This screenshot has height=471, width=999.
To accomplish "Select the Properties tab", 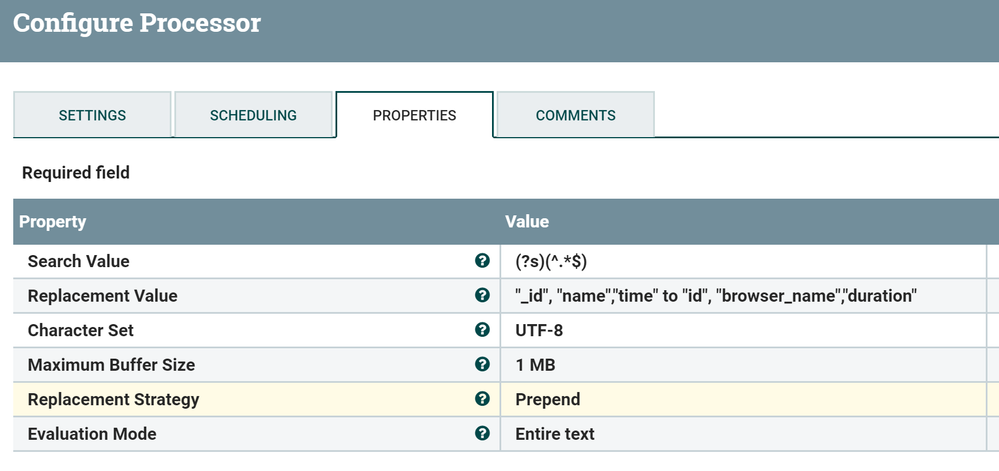I will pyautogui.click(x=414, y=115).
